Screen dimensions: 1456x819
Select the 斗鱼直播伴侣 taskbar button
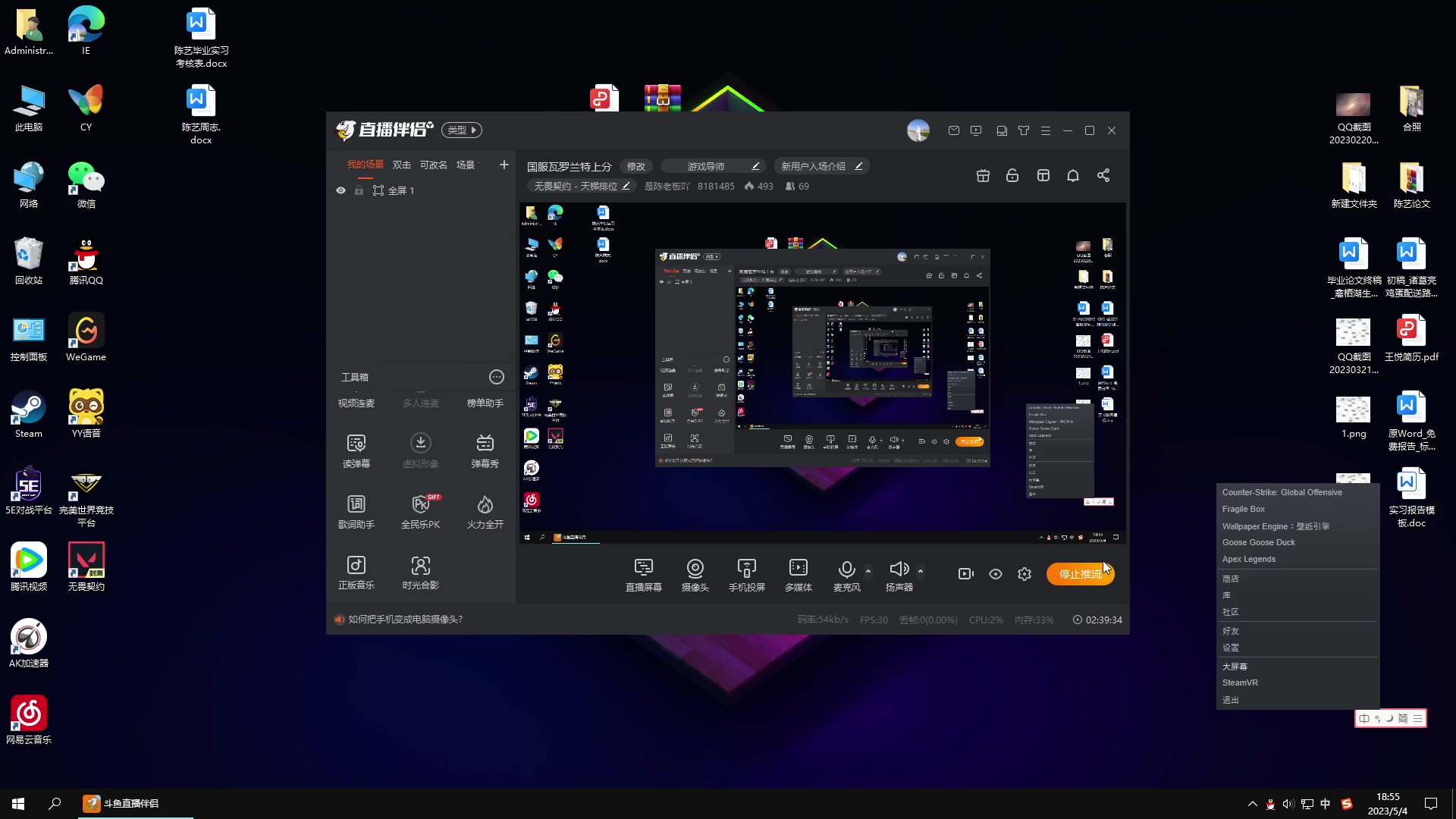(135, 803)
